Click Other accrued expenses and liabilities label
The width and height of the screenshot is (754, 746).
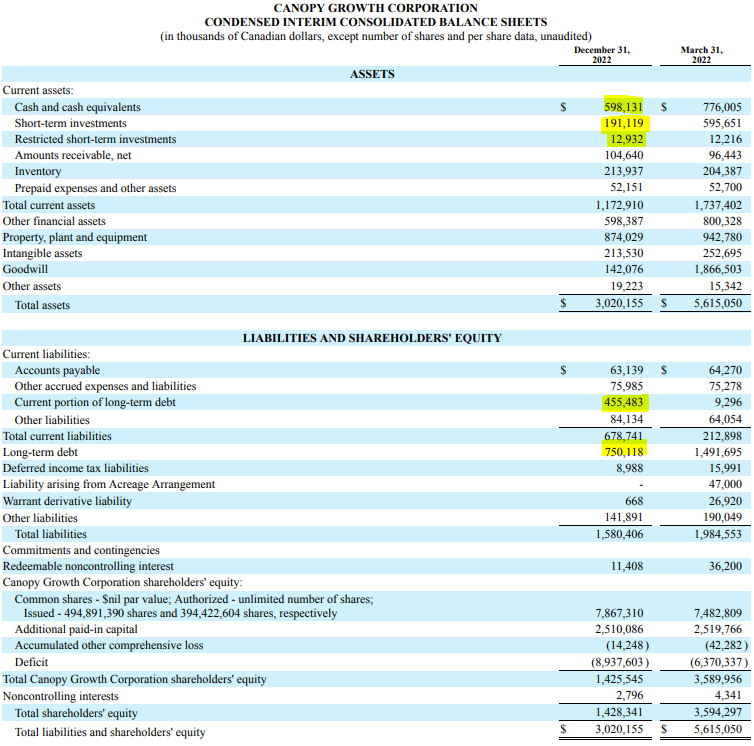[x=105, y=386]
